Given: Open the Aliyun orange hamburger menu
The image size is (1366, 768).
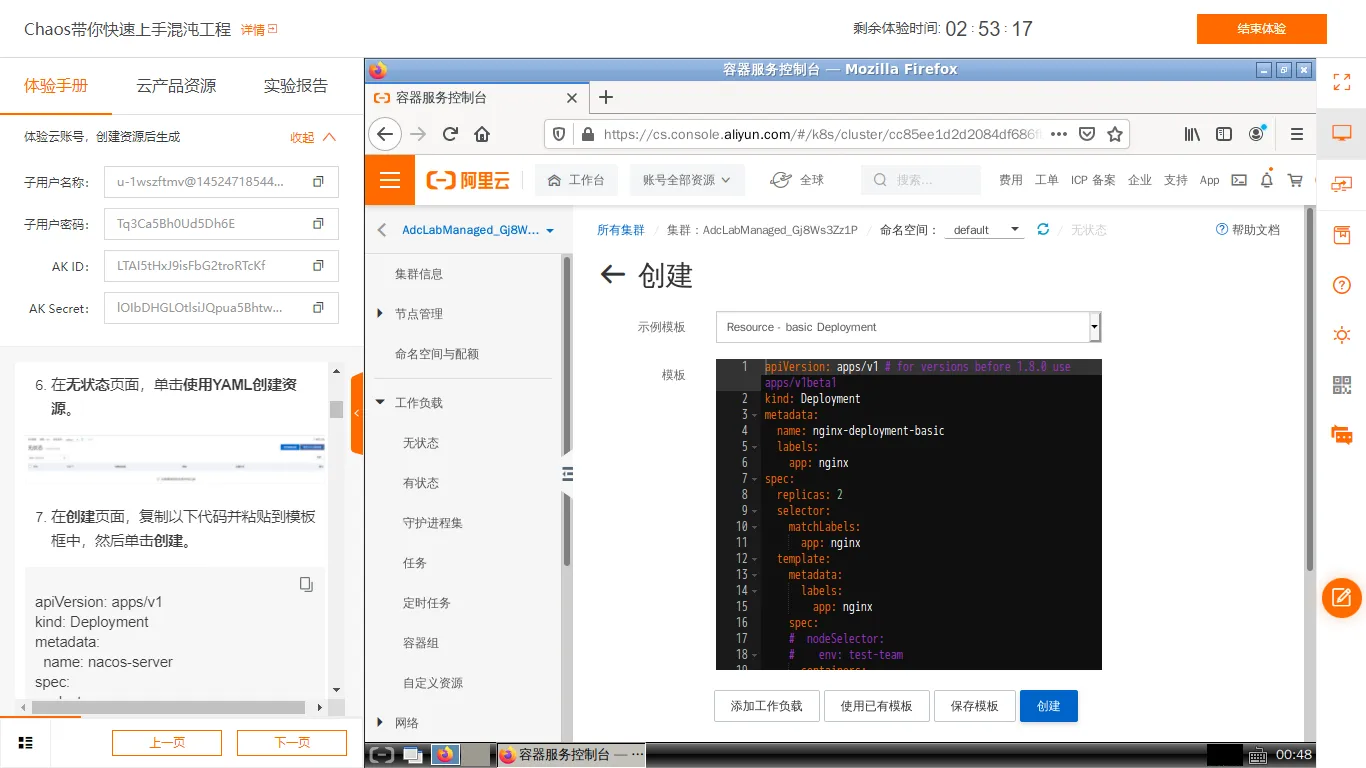Looking at the screenshot, I should [x=390, y=180].
